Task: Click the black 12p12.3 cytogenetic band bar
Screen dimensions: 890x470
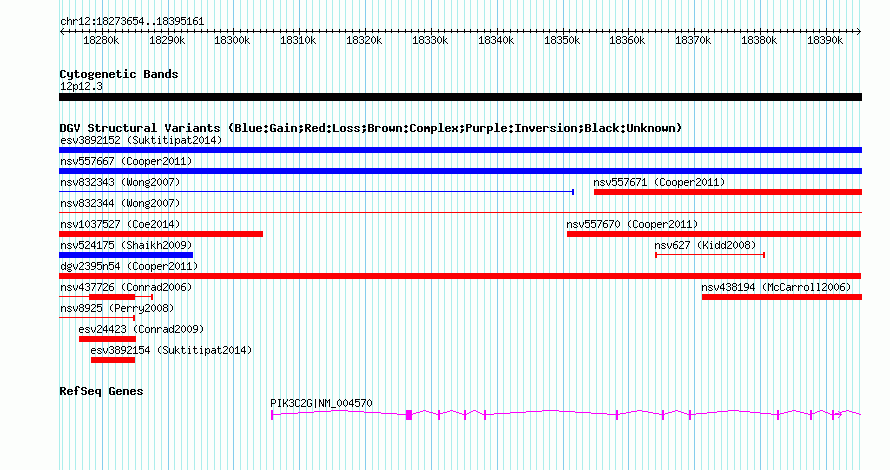Action: click(460, 97)
